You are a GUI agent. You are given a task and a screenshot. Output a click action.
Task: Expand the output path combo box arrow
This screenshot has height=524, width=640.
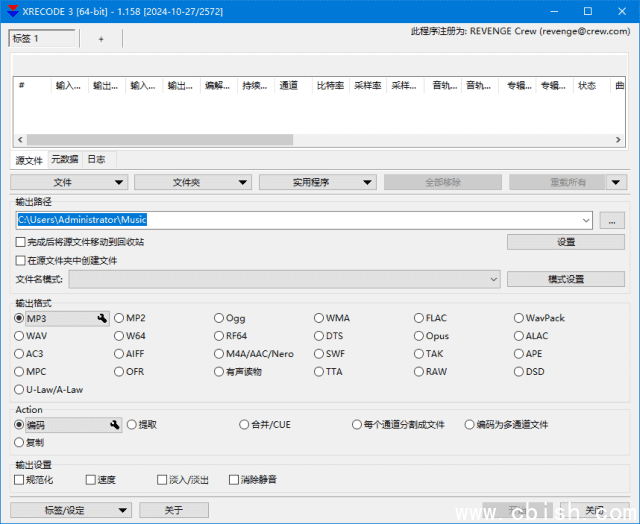point(585,220)
